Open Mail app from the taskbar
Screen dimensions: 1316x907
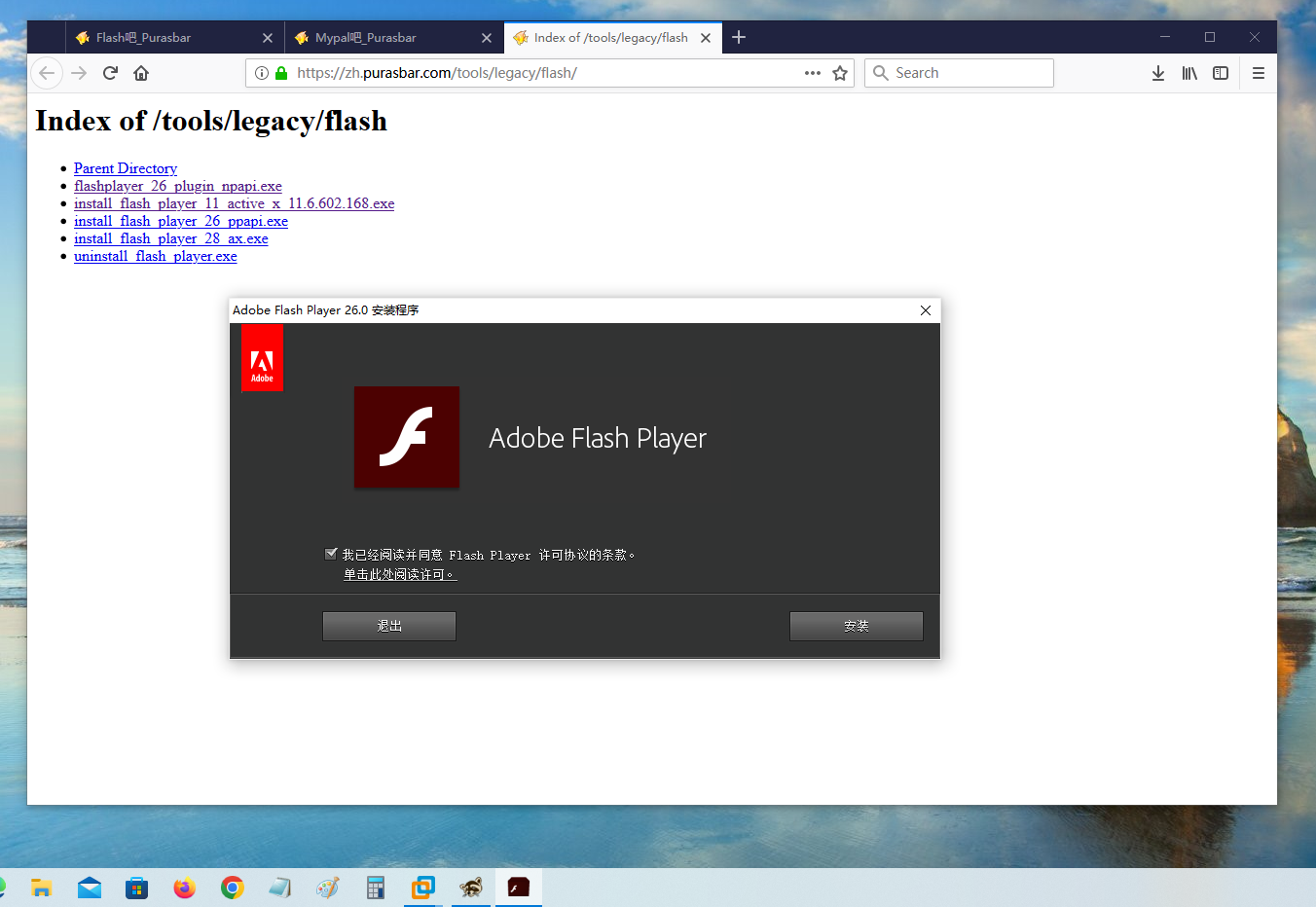90,888
